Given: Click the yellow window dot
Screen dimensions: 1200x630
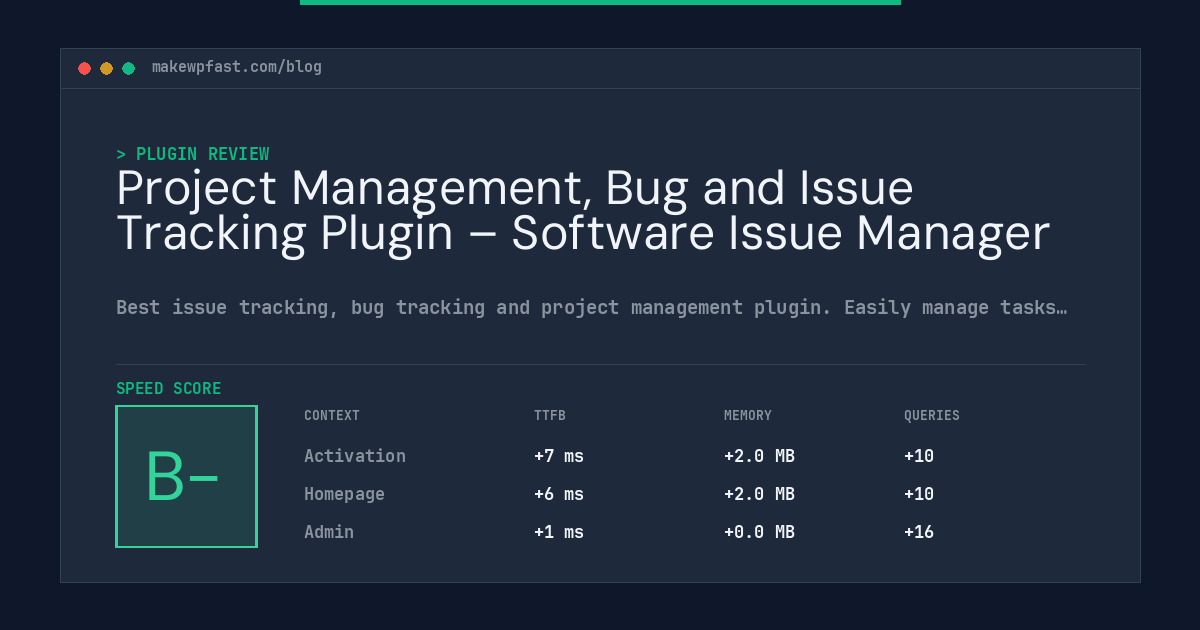Looking at the screenshot, I should [x=106, y=68].
